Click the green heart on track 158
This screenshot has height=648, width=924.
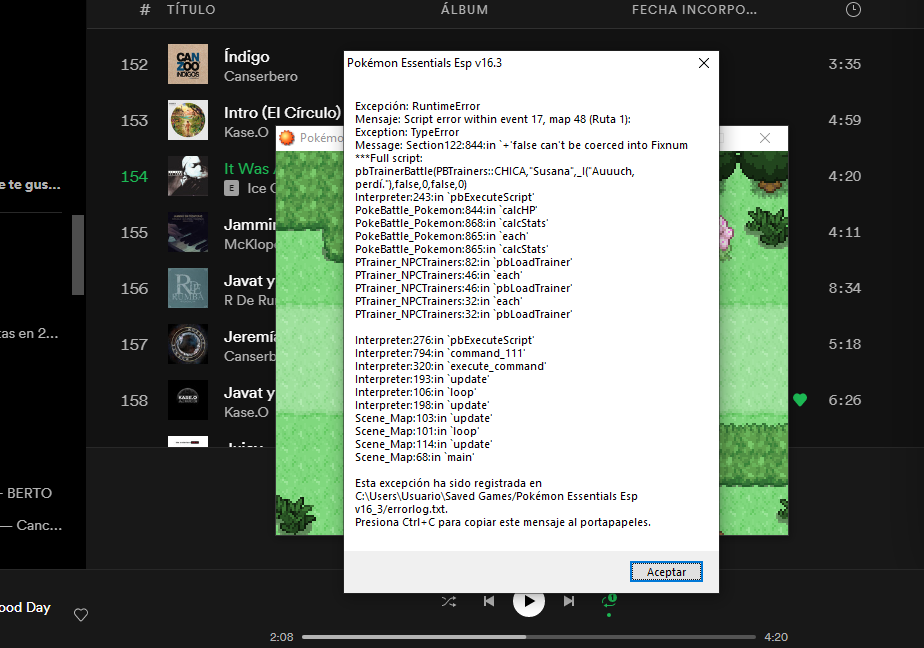pyautogui.click(x=799, y=400)
